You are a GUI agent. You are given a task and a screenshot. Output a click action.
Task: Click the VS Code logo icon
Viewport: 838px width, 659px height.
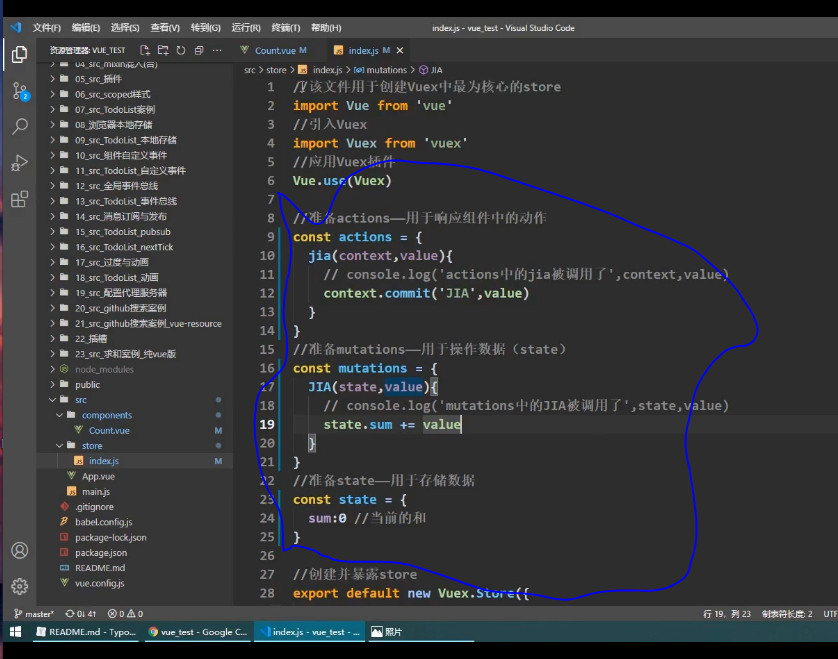[16, 27]
